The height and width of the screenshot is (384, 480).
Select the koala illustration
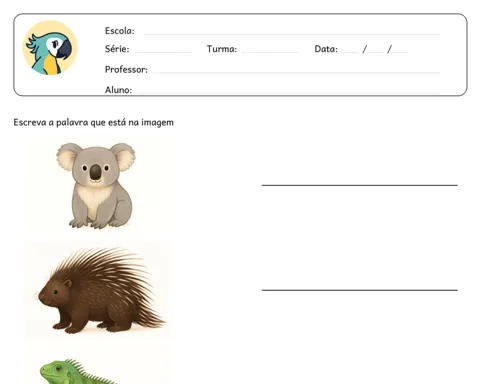point(96,186)
